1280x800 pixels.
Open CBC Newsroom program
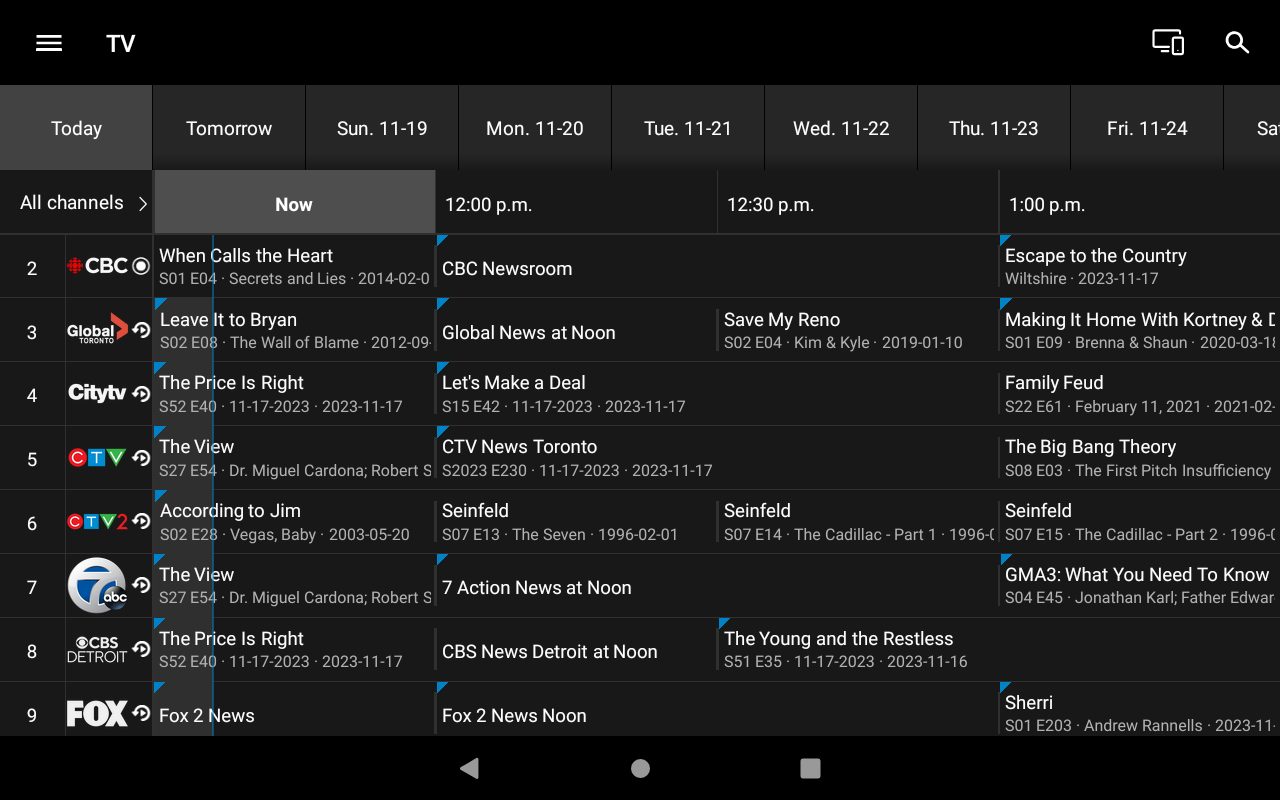717,266
